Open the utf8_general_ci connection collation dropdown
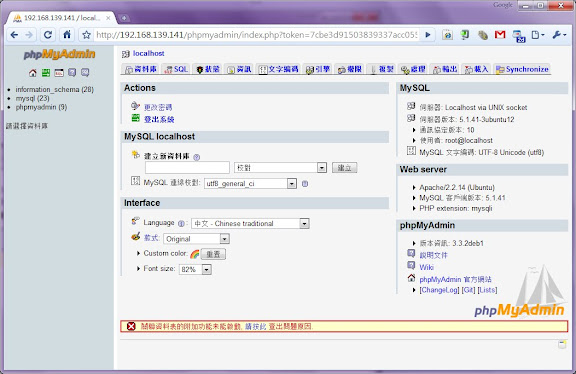 click(250, 183)
